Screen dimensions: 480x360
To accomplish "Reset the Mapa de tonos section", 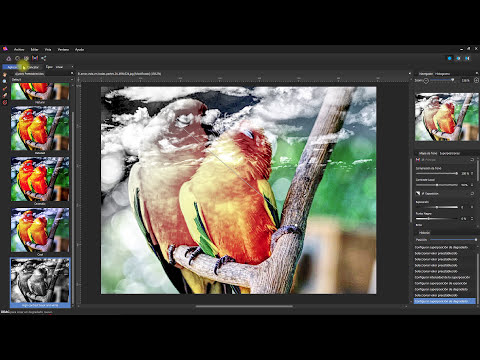I will coord(472,160).
